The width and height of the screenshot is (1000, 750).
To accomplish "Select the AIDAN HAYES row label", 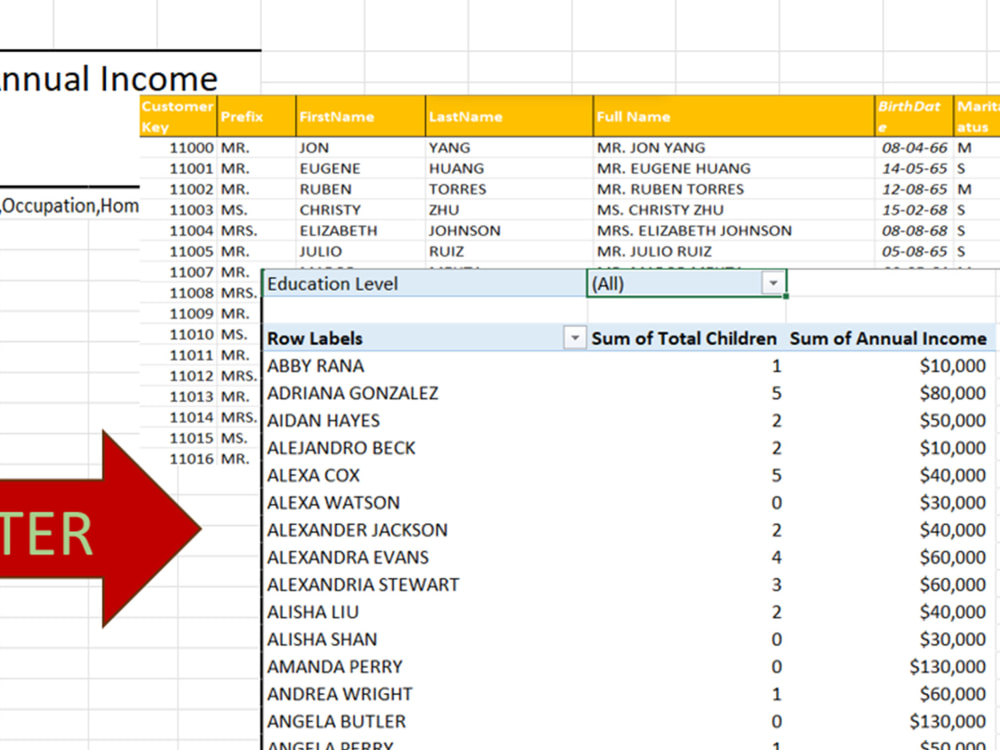I will pos(323,421).
